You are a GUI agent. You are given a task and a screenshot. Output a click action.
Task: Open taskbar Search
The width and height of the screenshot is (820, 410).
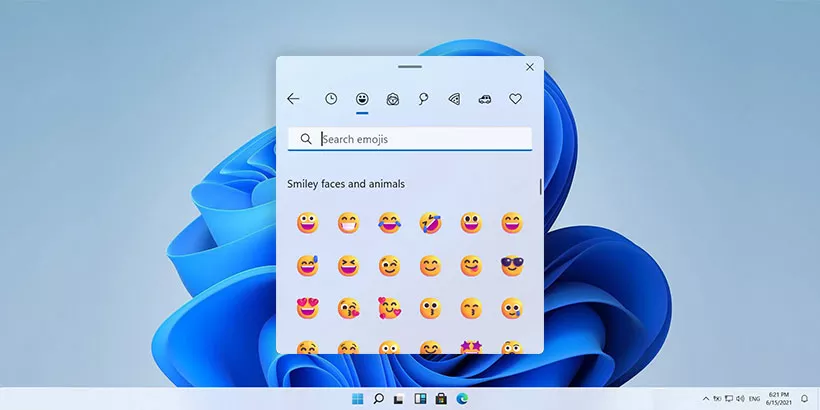(379, 399)
